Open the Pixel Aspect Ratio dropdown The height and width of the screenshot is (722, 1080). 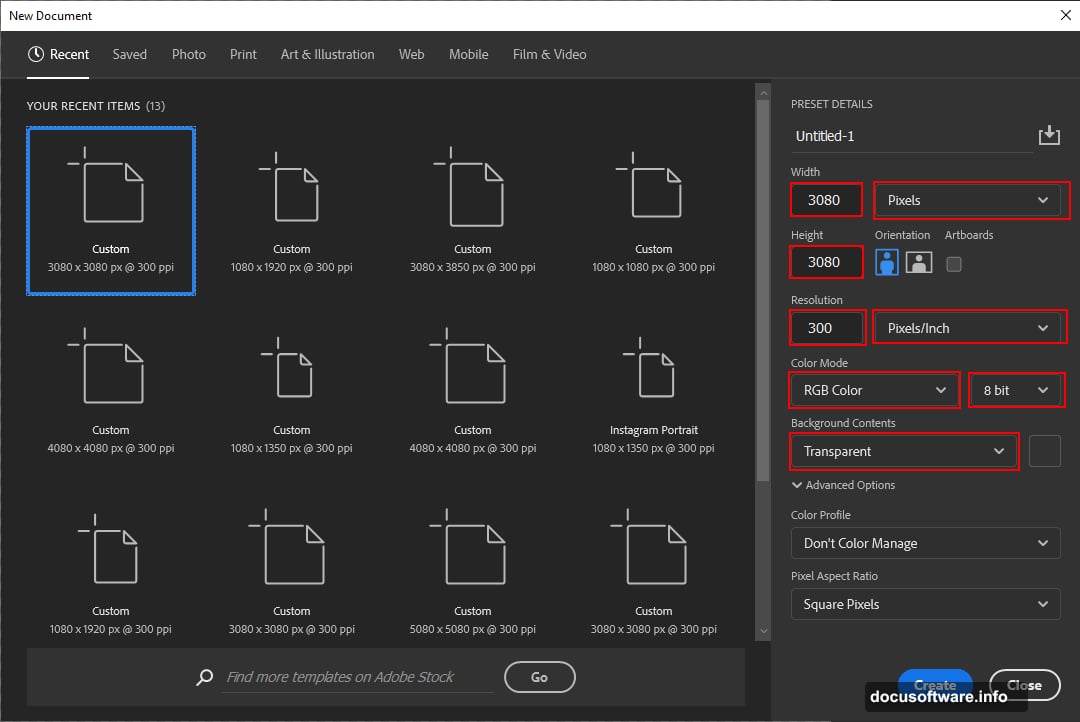click(924, 604)
